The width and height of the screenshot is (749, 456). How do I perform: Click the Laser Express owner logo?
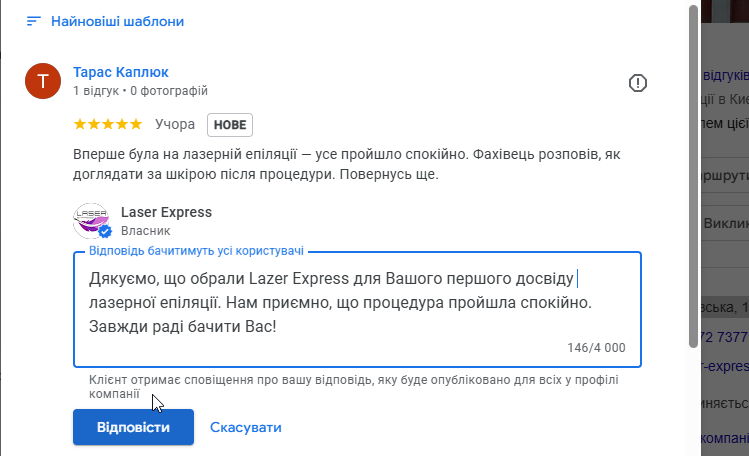coord(92,220)
